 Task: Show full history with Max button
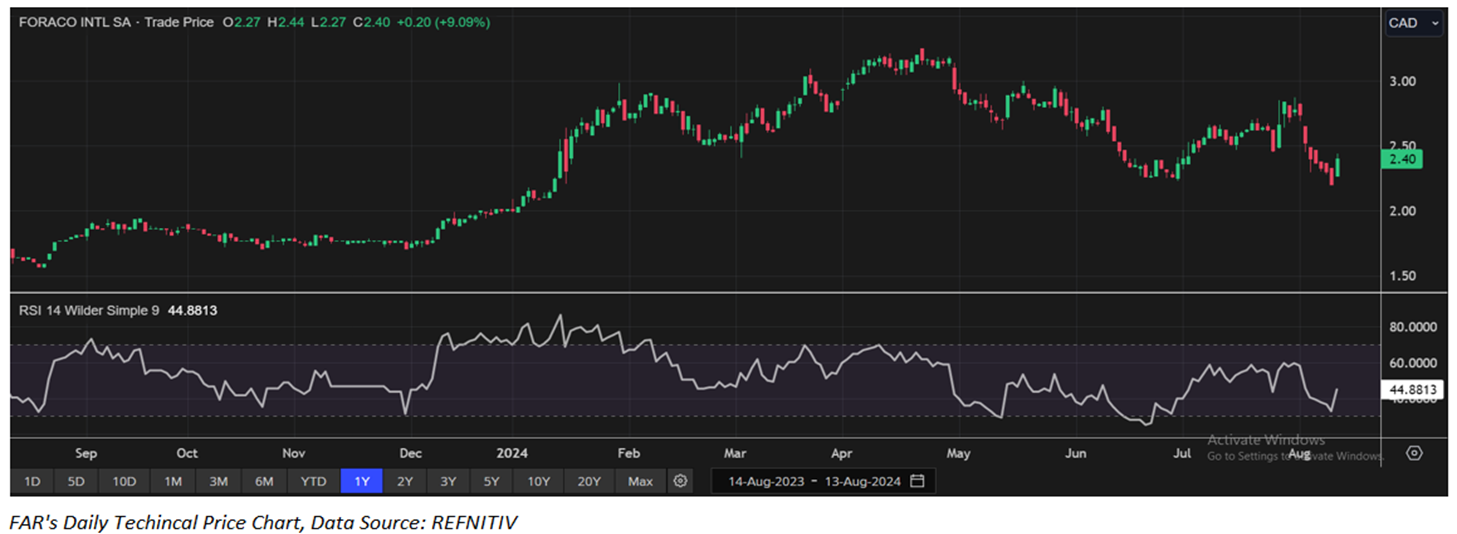[x=640, y=481]
